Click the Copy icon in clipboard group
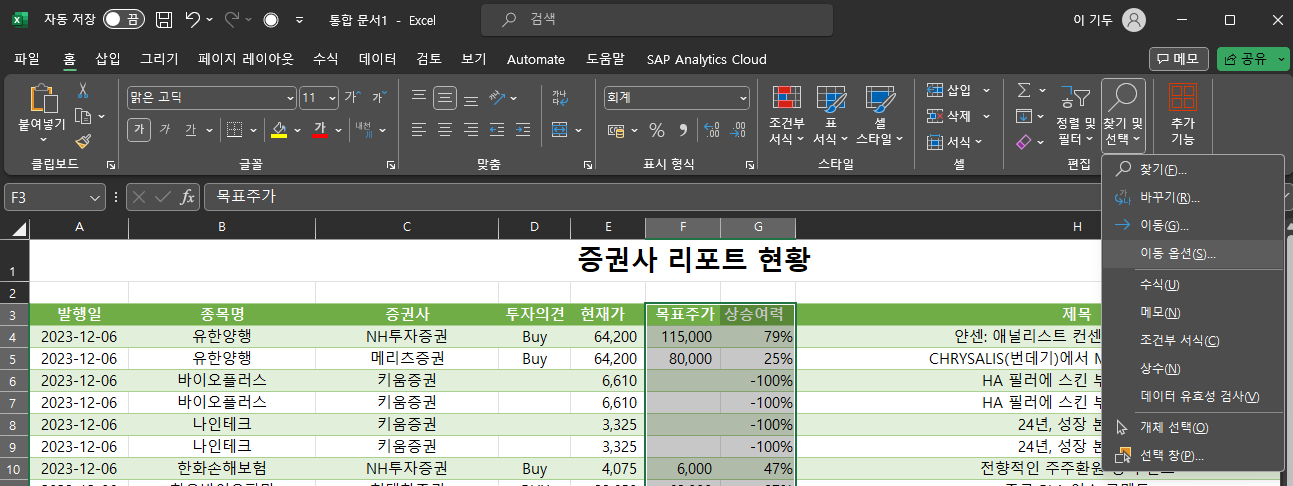The width and height of the screenshot is (1293, 486). [x=83, y=117]
